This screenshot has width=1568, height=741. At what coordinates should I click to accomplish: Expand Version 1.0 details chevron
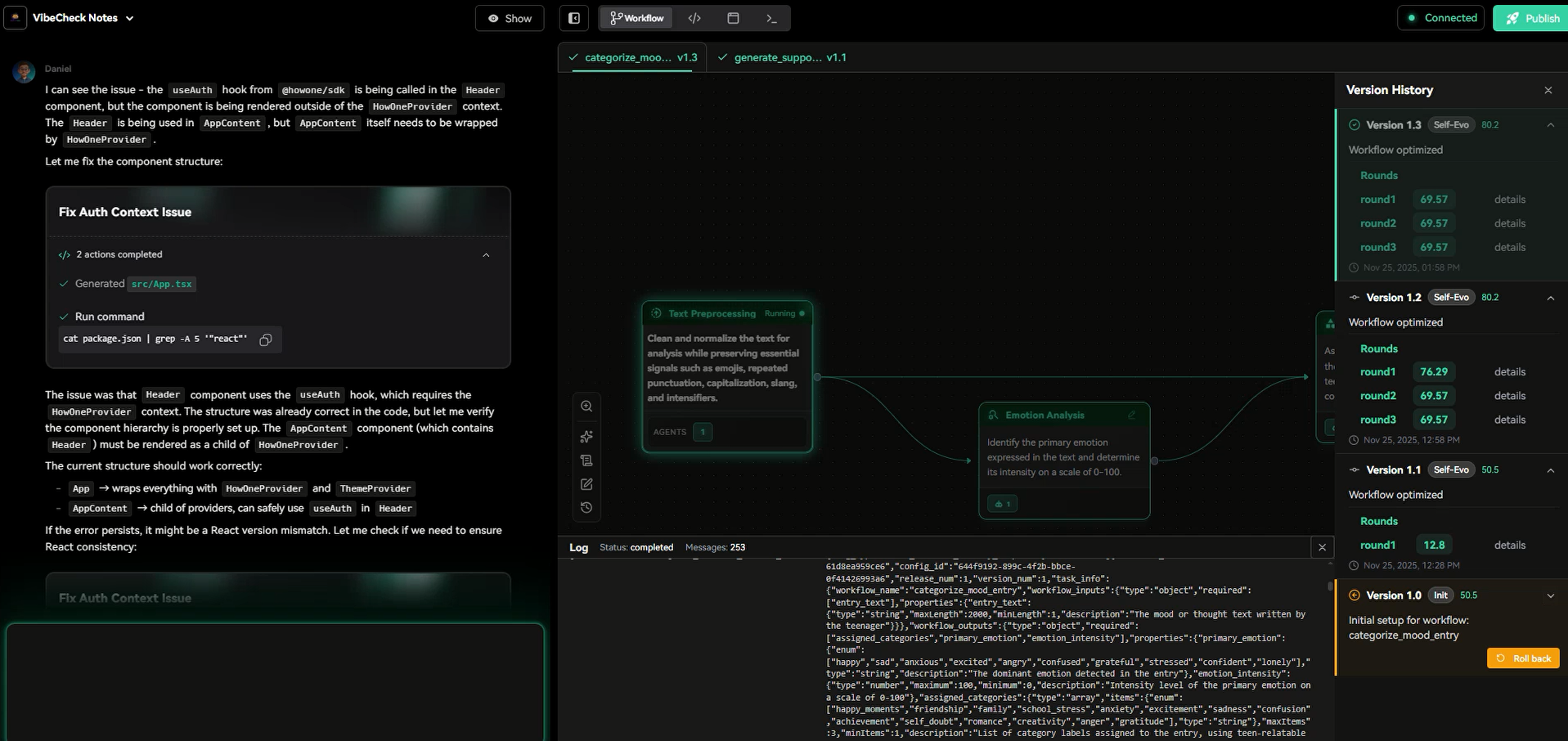1550,595
